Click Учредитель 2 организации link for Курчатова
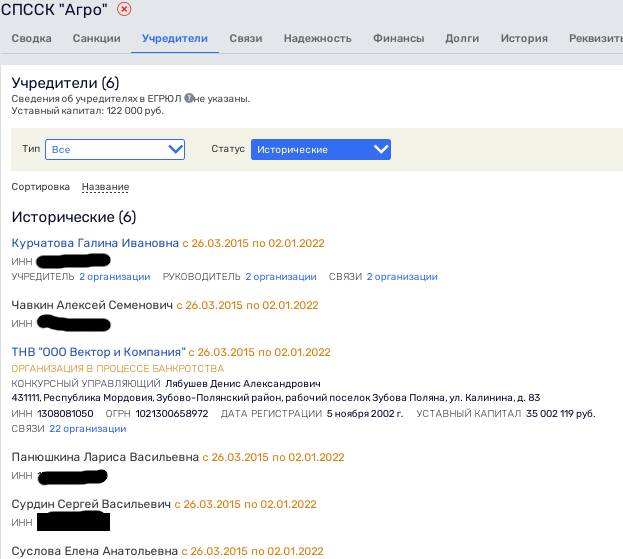The width and height of the screenshot is (623, 559). point(115,277)
